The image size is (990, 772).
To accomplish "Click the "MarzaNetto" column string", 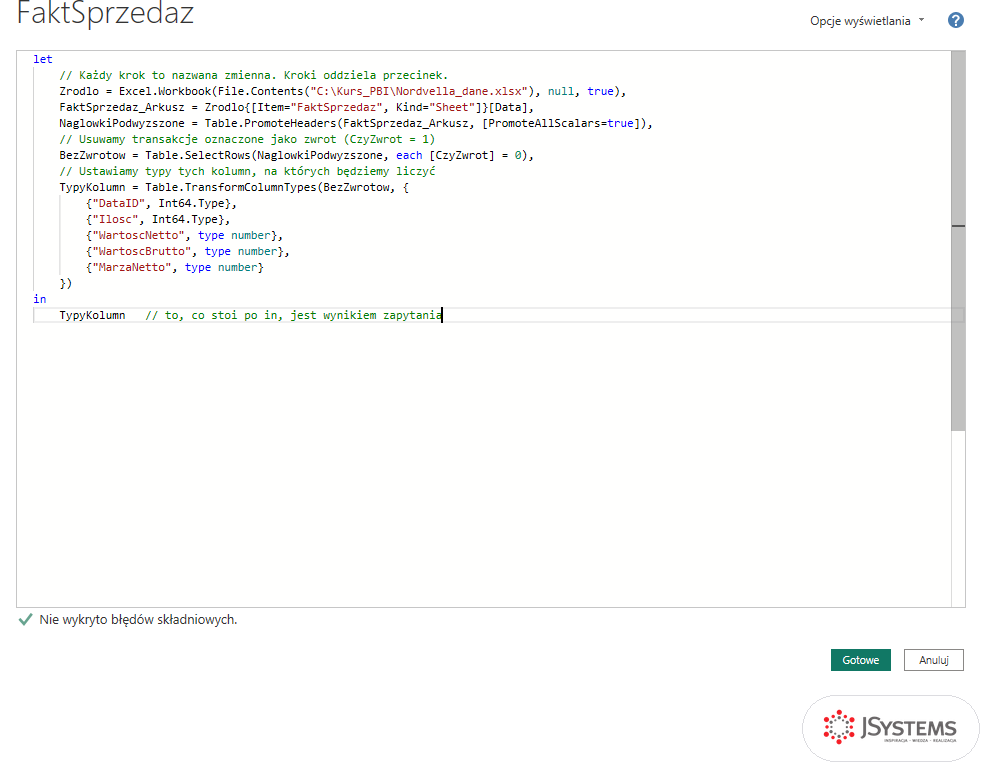I will click(x=132, y=267).
